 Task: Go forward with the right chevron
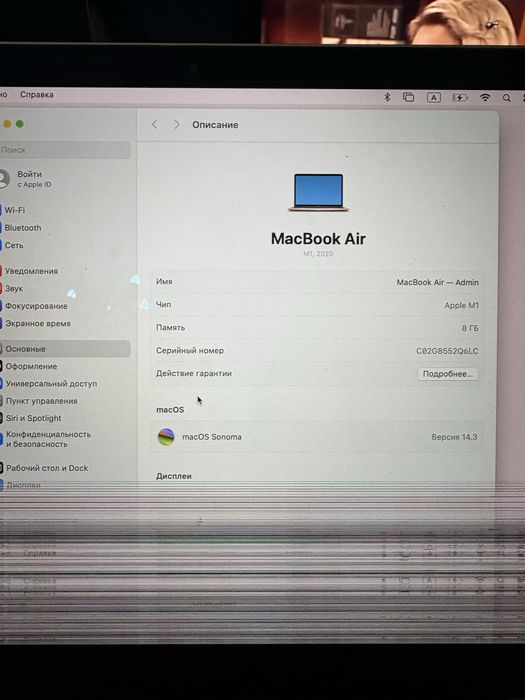pyautogui.click(x=177, y=125)
